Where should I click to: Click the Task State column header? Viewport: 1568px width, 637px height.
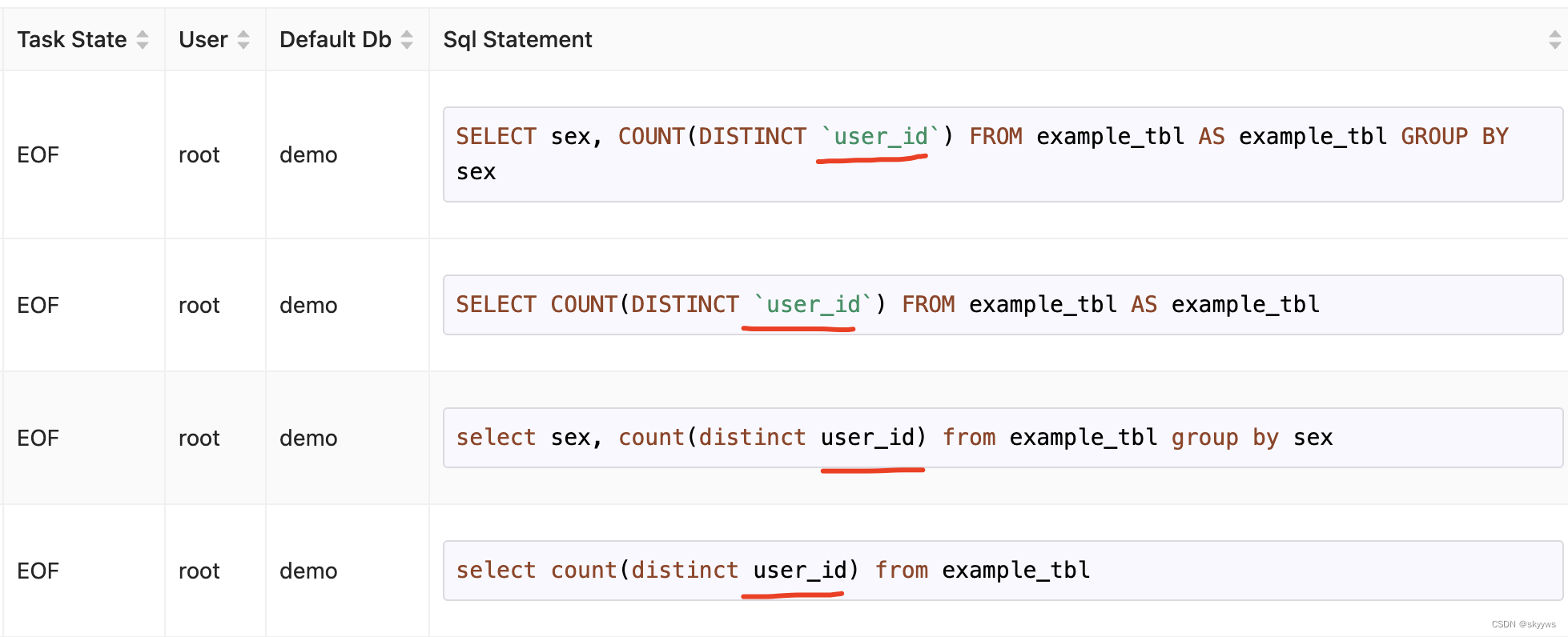click(x=72, y=39)
